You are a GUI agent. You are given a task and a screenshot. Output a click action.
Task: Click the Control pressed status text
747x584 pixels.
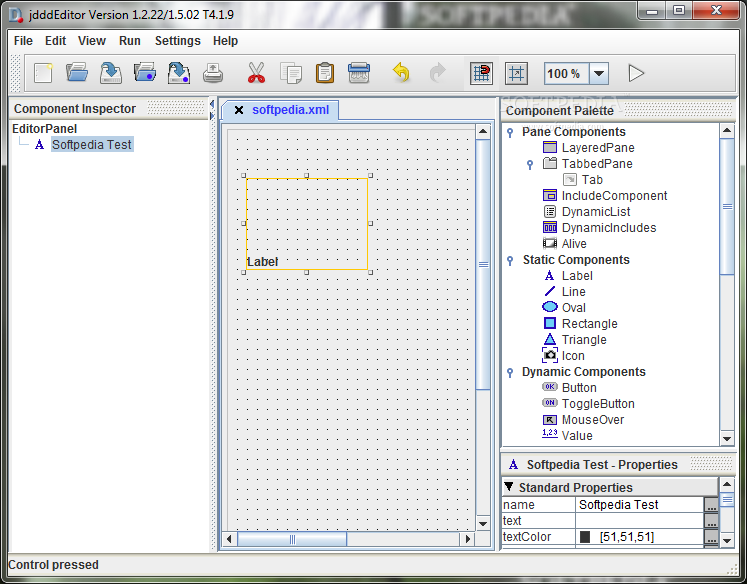tap(53, 565)
